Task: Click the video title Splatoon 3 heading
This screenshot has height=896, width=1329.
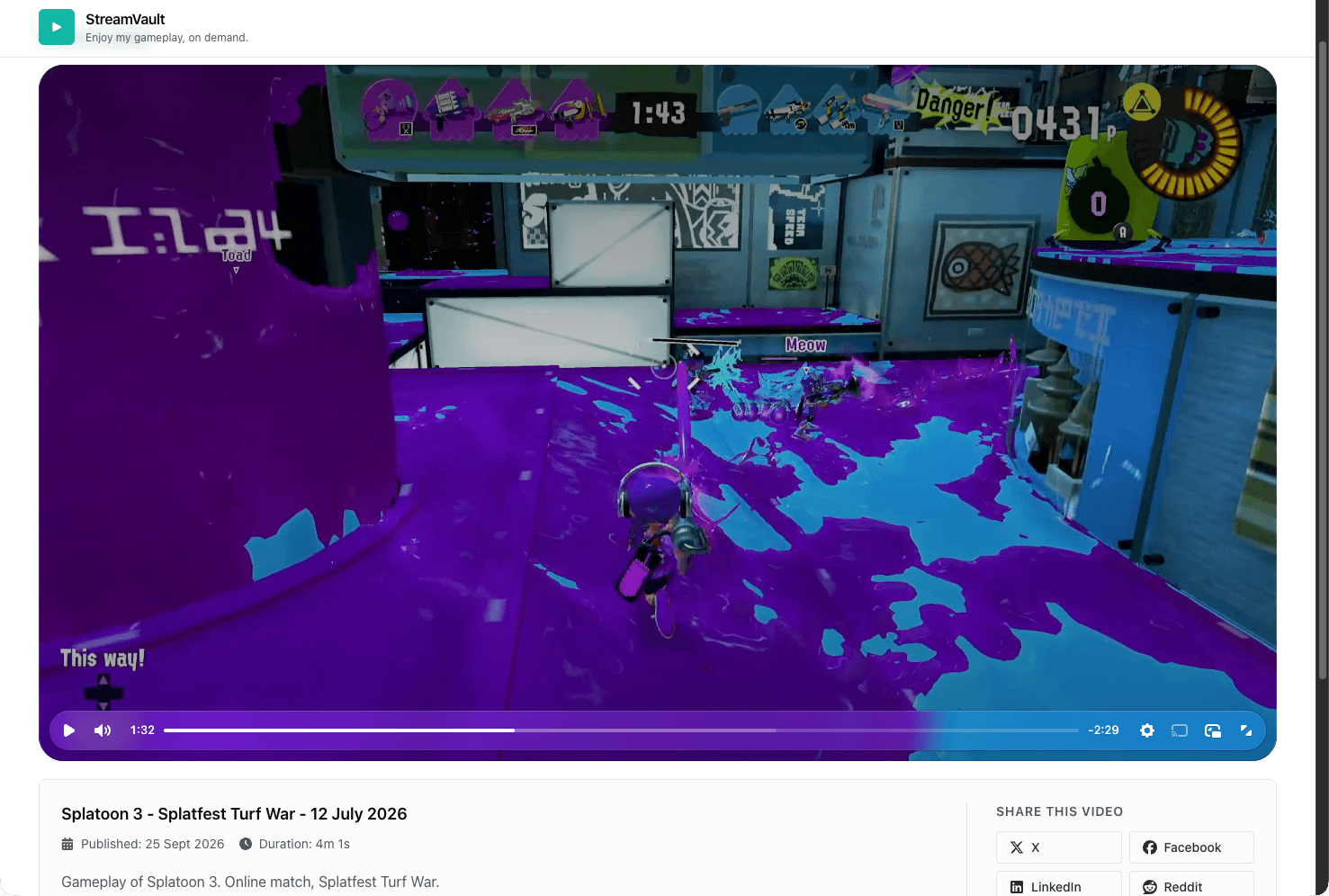Action: (x=234, y=814)
